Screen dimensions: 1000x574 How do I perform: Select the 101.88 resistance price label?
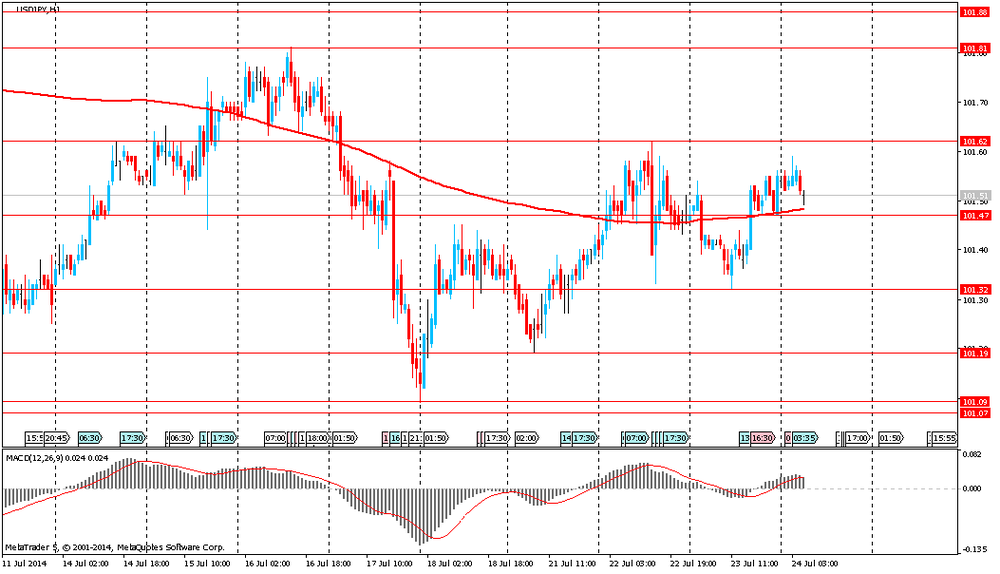click(x=974, y=12)
